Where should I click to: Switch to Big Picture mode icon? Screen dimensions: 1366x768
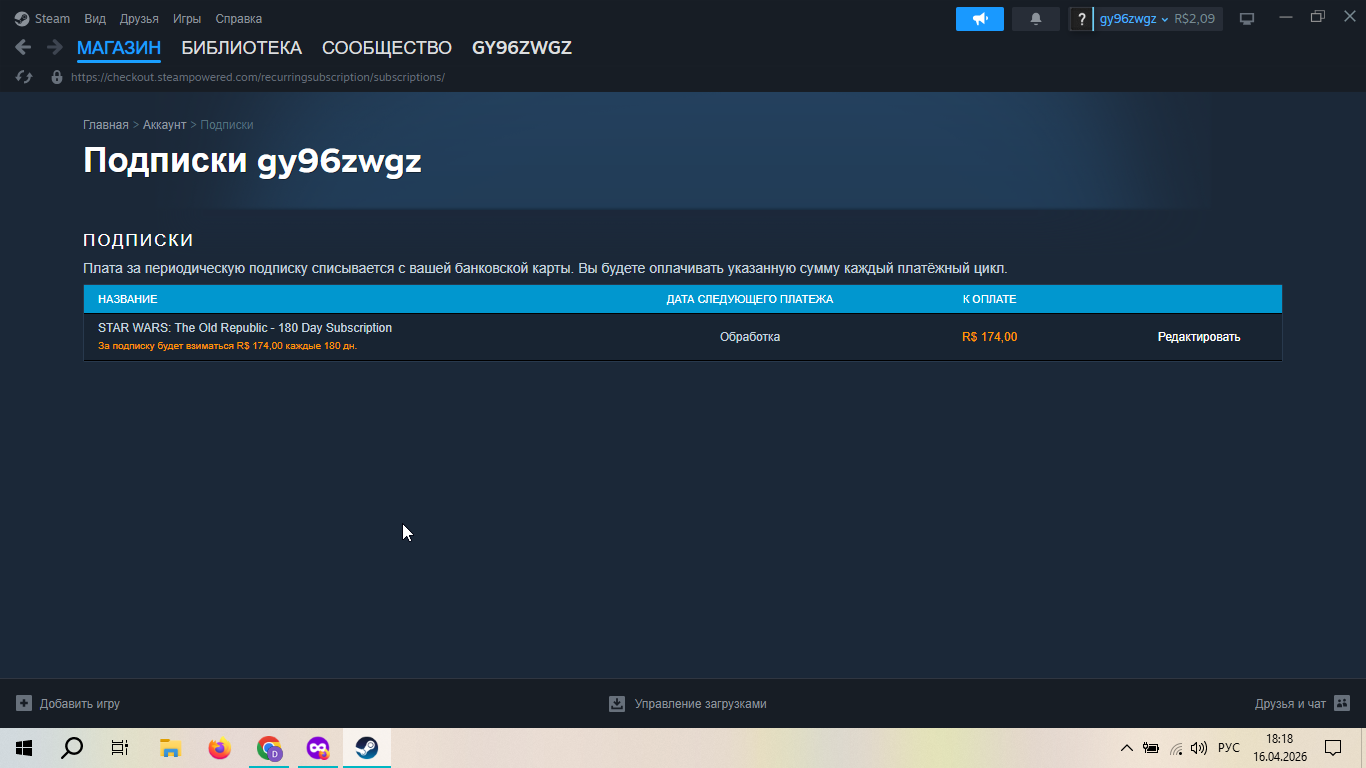click(1247, 19)
